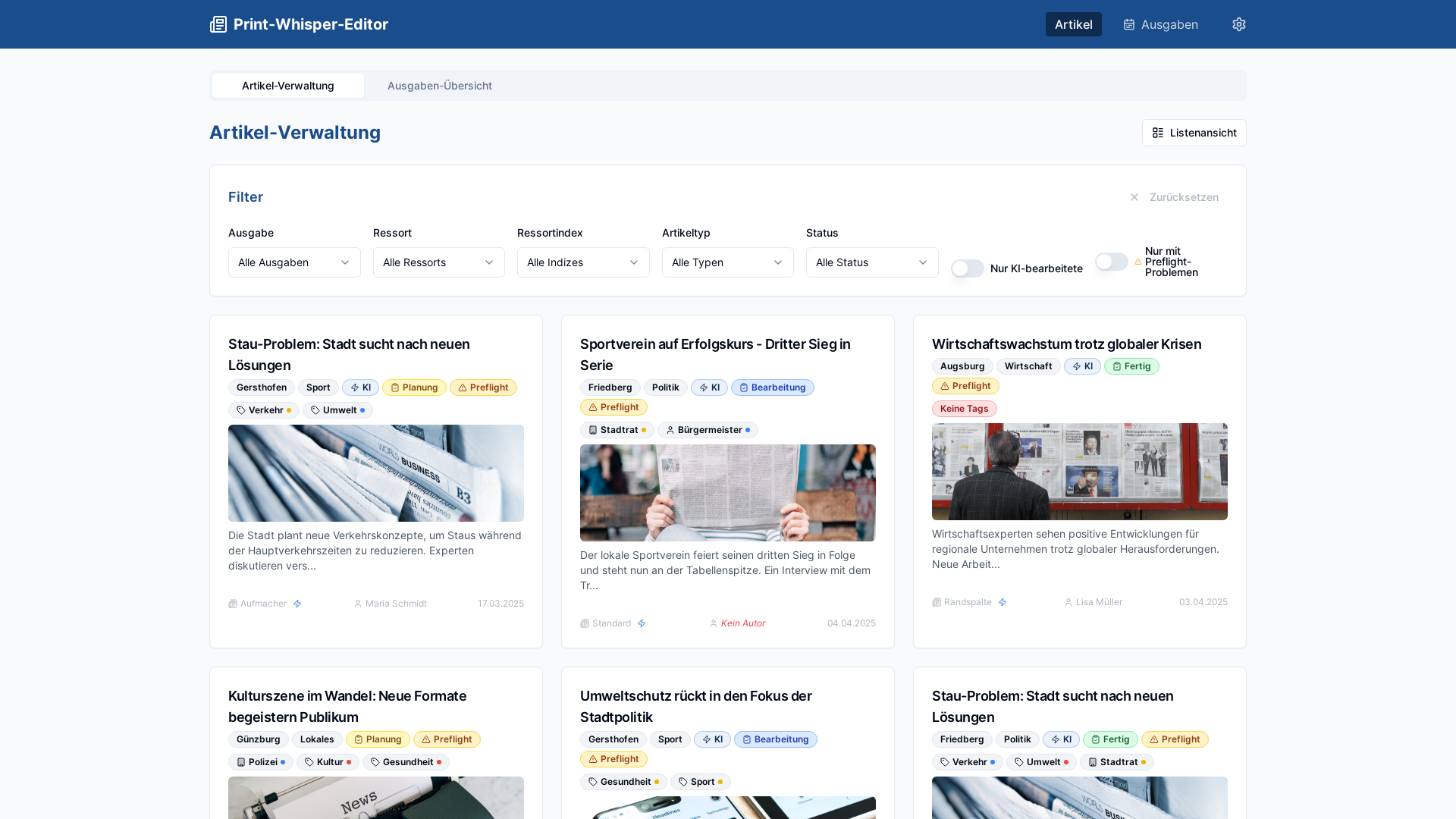Screen dimensions: 1456x819
Task: Click the lightning icon next to Randspalte
Action: (x=1003, y=602)
